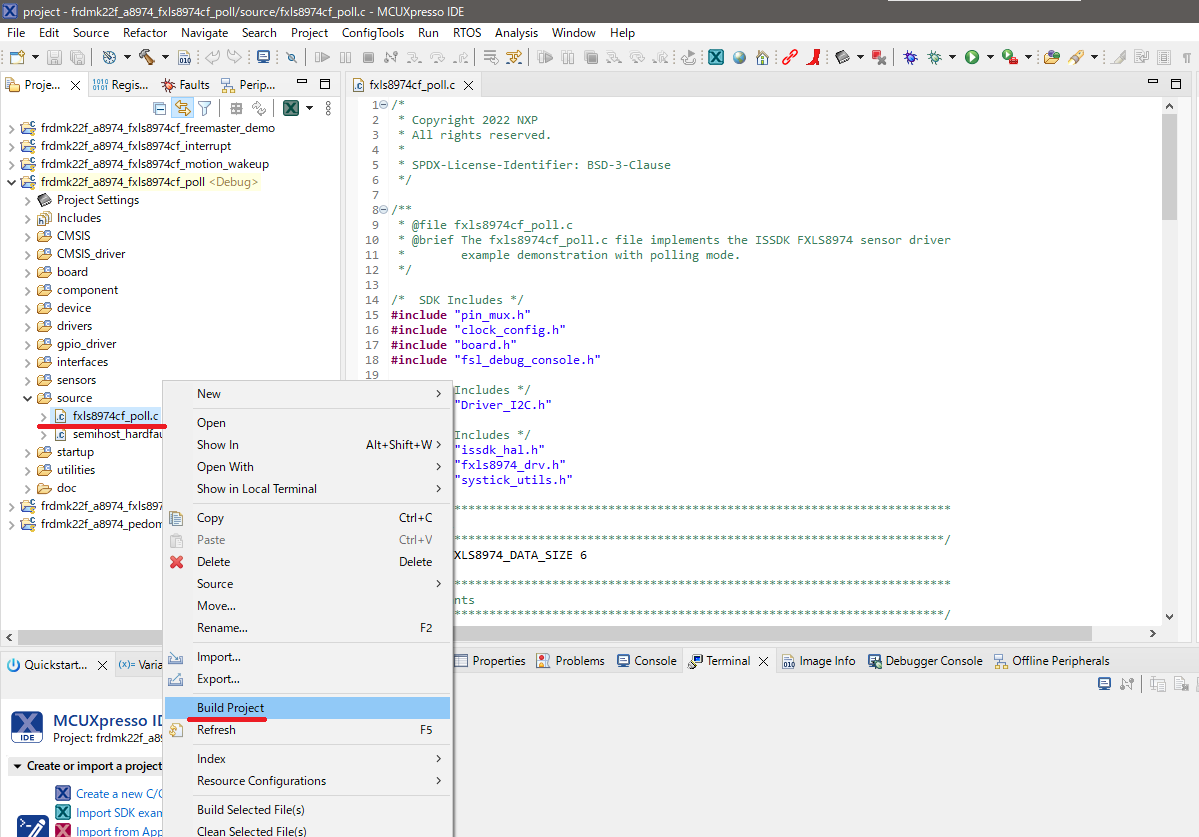This screenshot has width=1199, height=837.
Task: Click the home icon in toolbar
Action: 762,57
